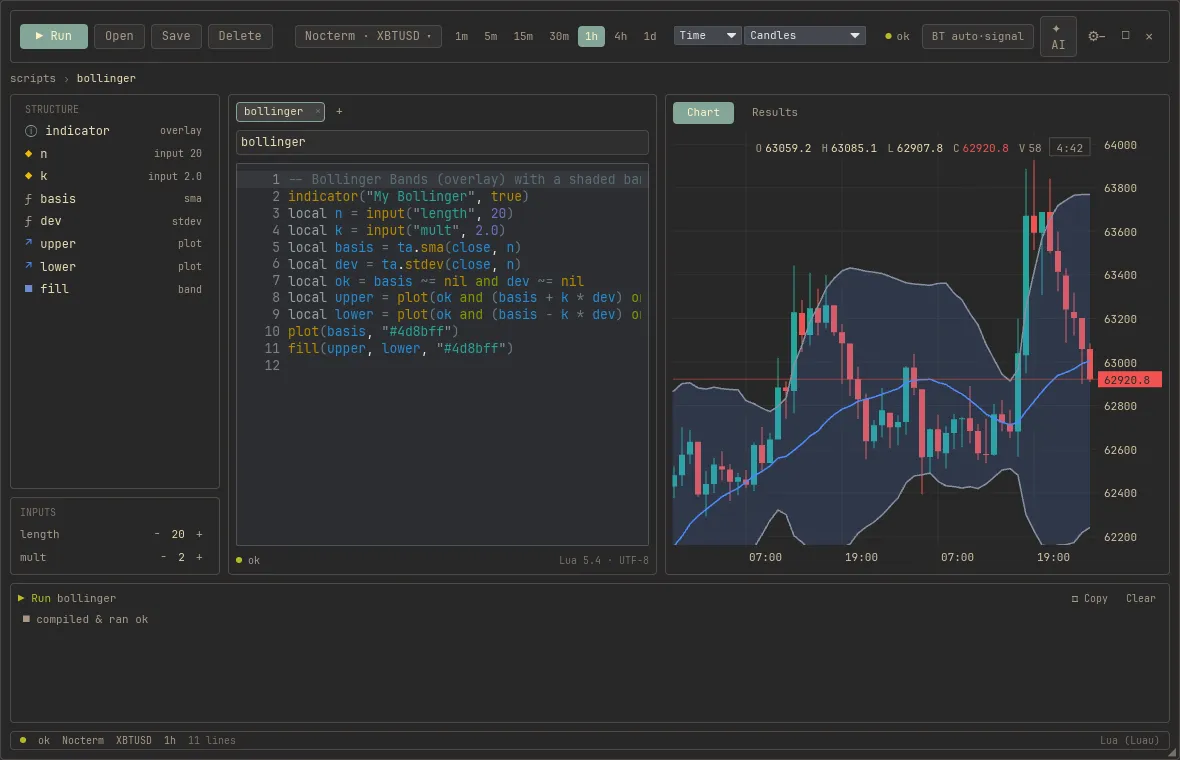1180x760 pixels.
Task: Select the 30m timeframe
Action: coord(559,36)
